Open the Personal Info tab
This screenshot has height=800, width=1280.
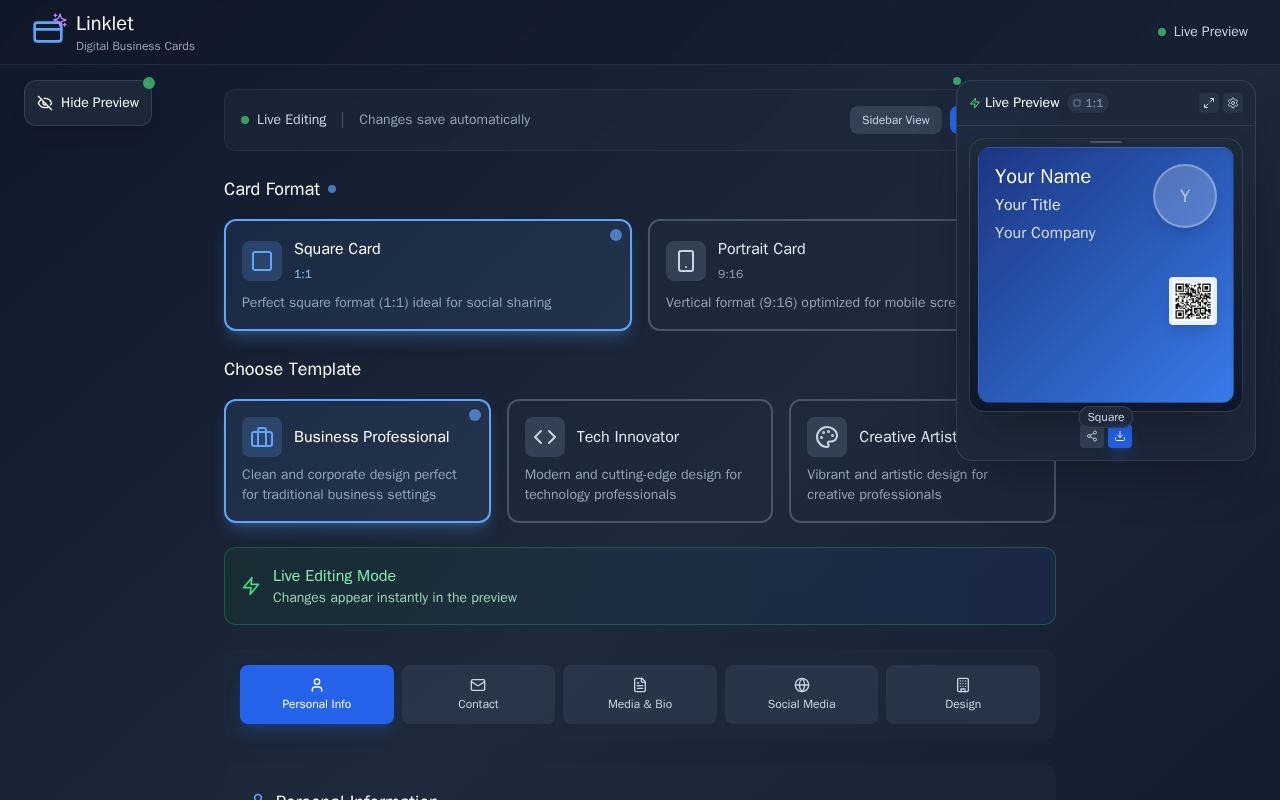point(317,694)
